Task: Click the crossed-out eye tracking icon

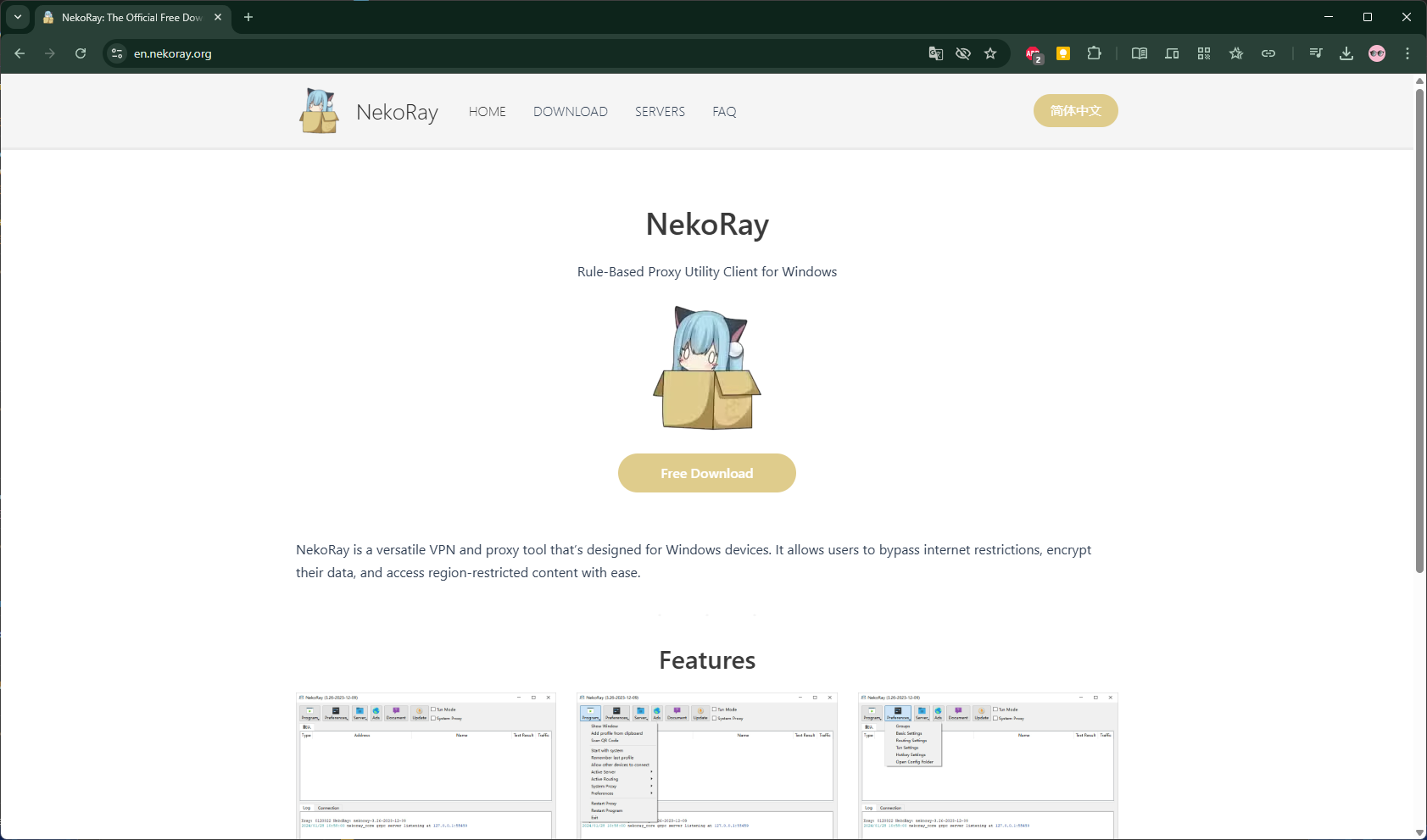Action: [963, 53]
